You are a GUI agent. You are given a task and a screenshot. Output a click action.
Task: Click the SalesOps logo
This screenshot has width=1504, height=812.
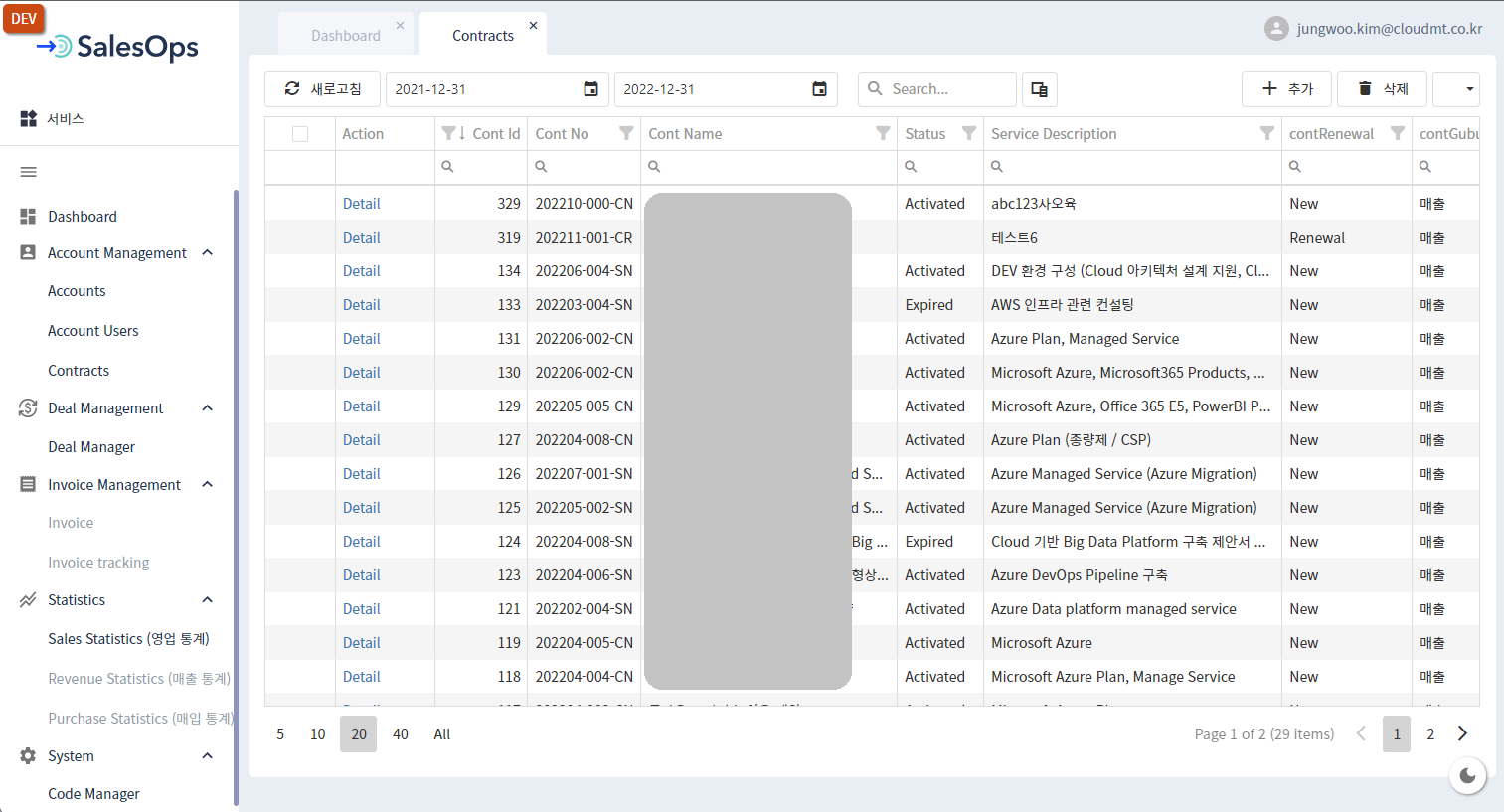[x=117, y=47]
